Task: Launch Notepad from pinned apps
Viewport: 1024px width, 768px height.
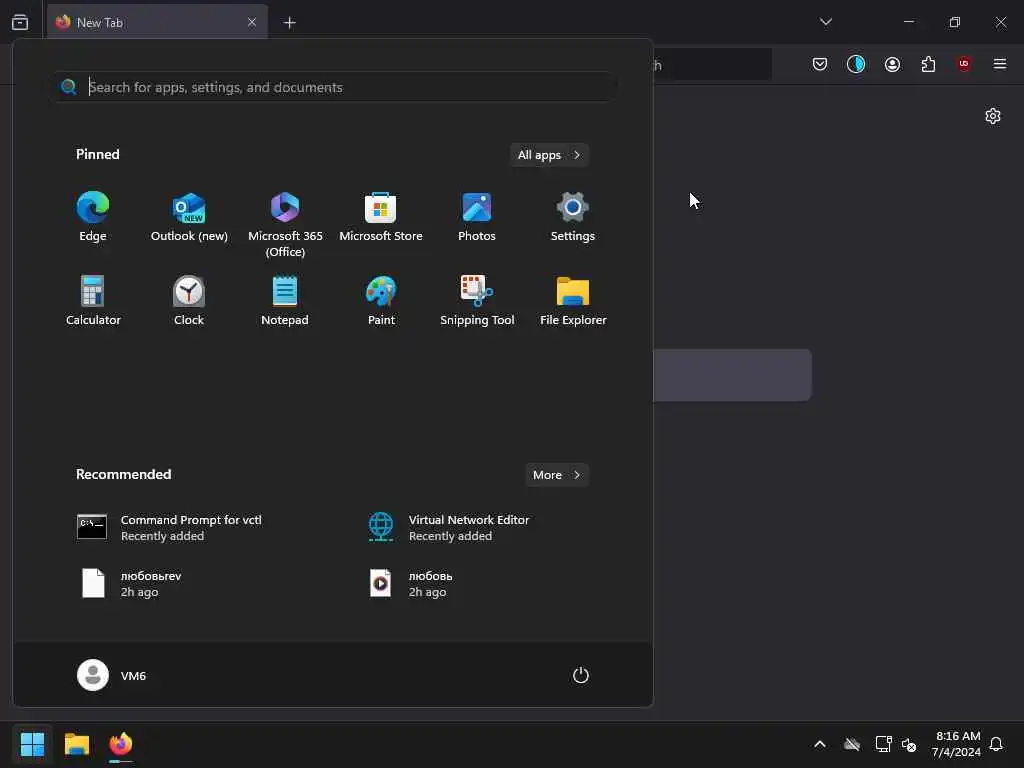Action: tap(285, 301)
